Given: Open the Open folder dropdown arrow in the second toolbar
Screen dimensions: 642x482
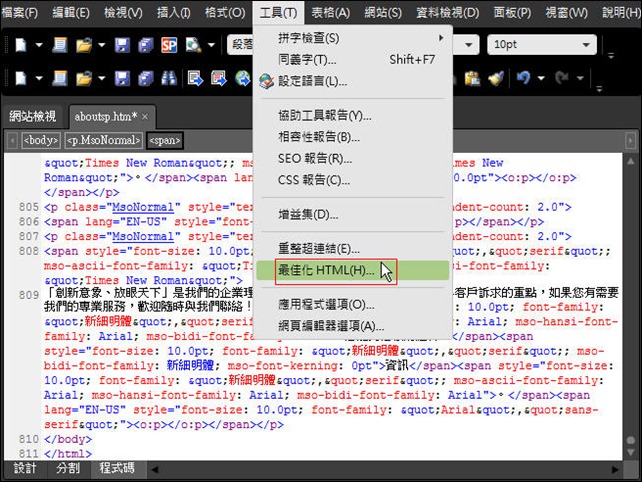Looking at the screenshot, I should point(102,78).
